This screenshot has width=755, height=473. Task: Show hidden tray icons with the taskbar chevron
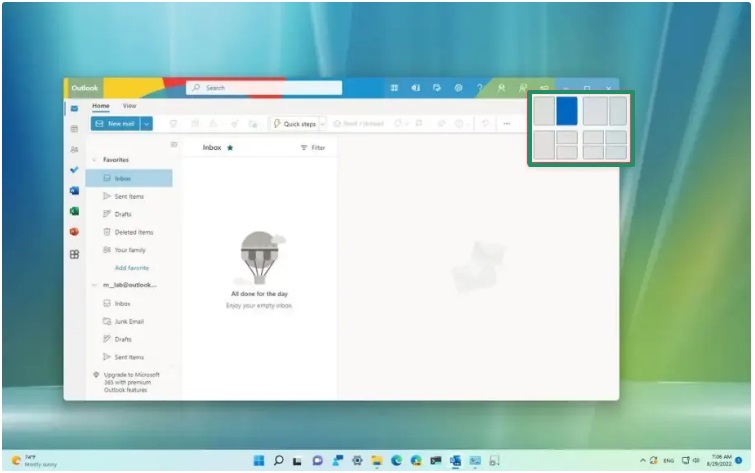[x=642, y=461]
